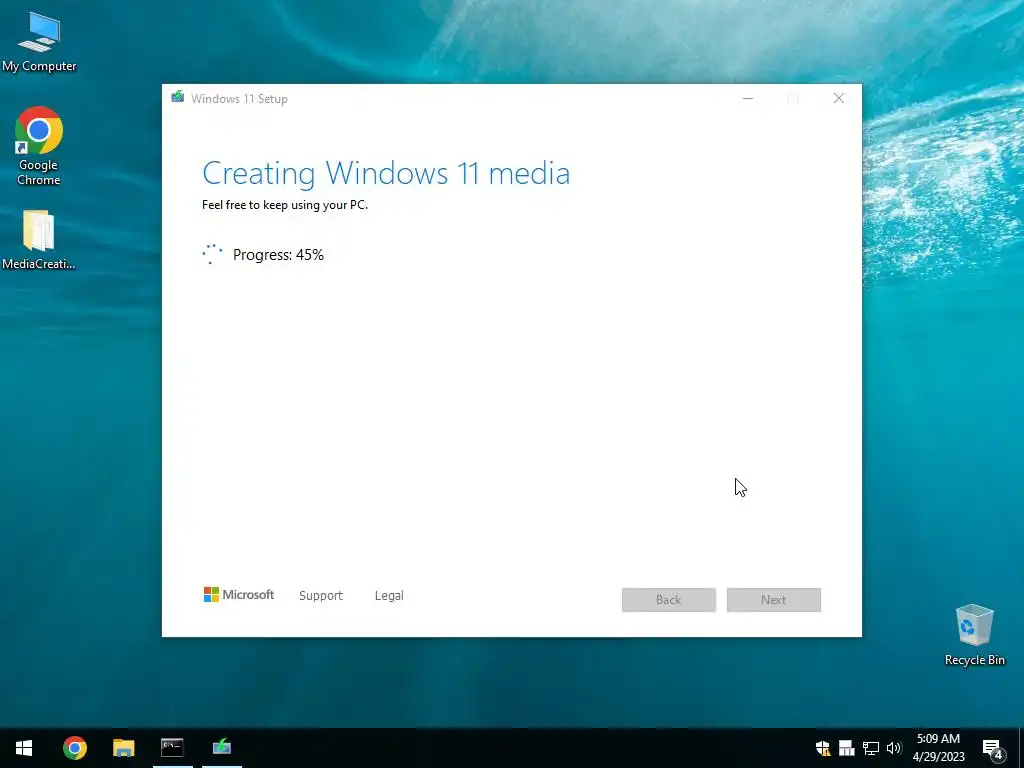Show the calendar via the 5:09 AM clock
Screen dimensions: 1024x768
tap(938, 748)
